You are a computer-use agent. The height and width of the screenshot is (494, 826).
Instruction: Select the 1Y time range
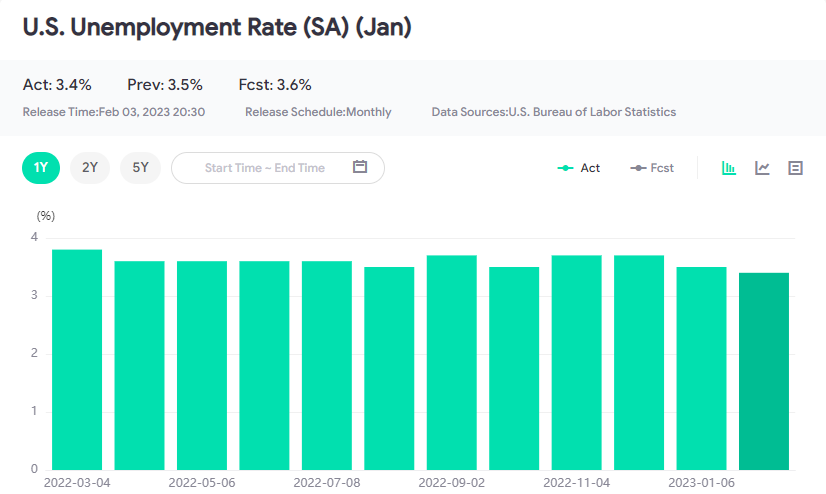coord(41,168)
